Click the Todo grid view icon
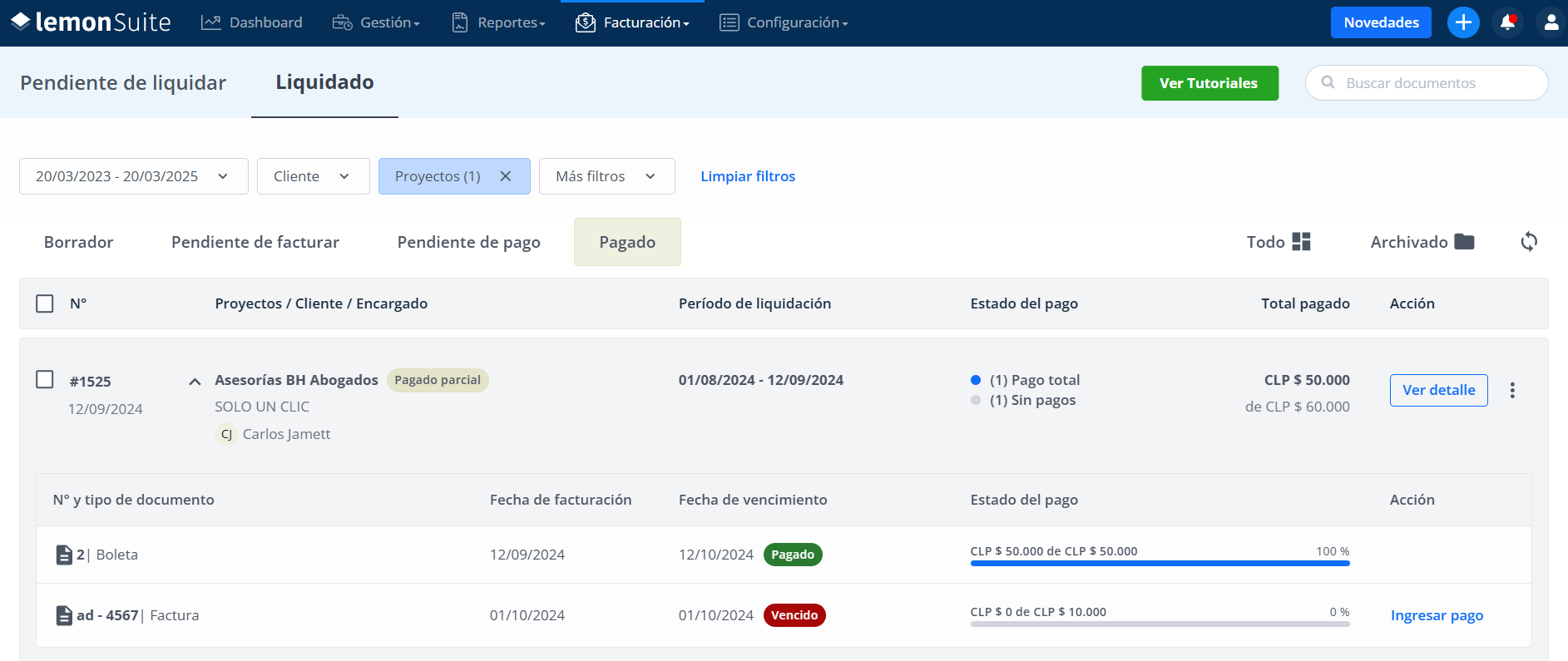 pos(1301,242)
